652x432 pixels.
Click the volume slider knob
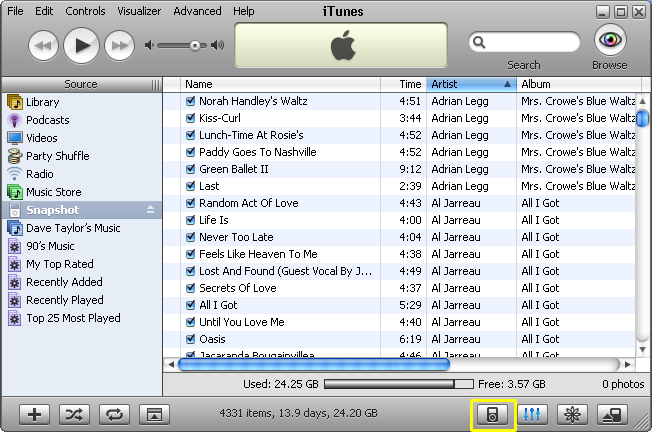[195, 45]
